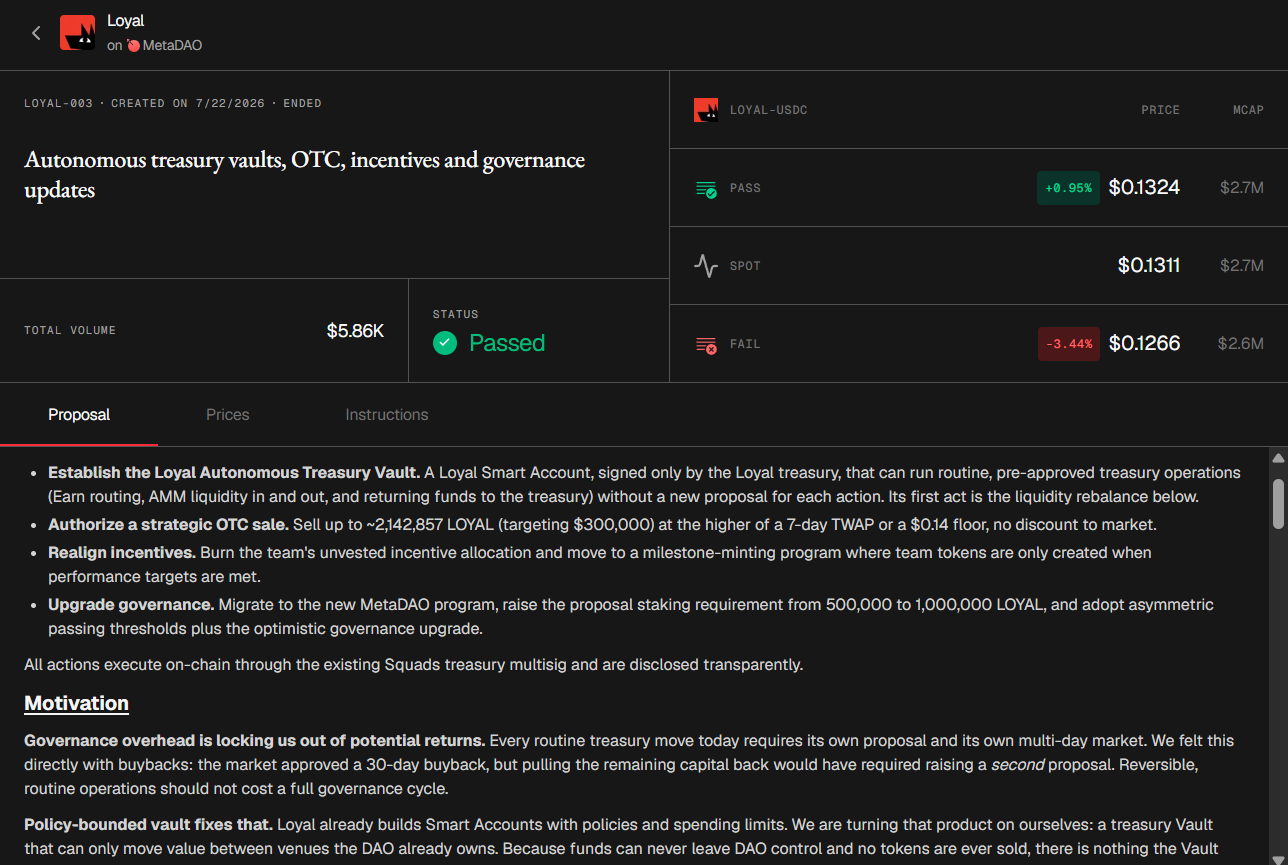
Task: Click the LOYAL-003 created-on metadata line
Action: coord(173,103)
